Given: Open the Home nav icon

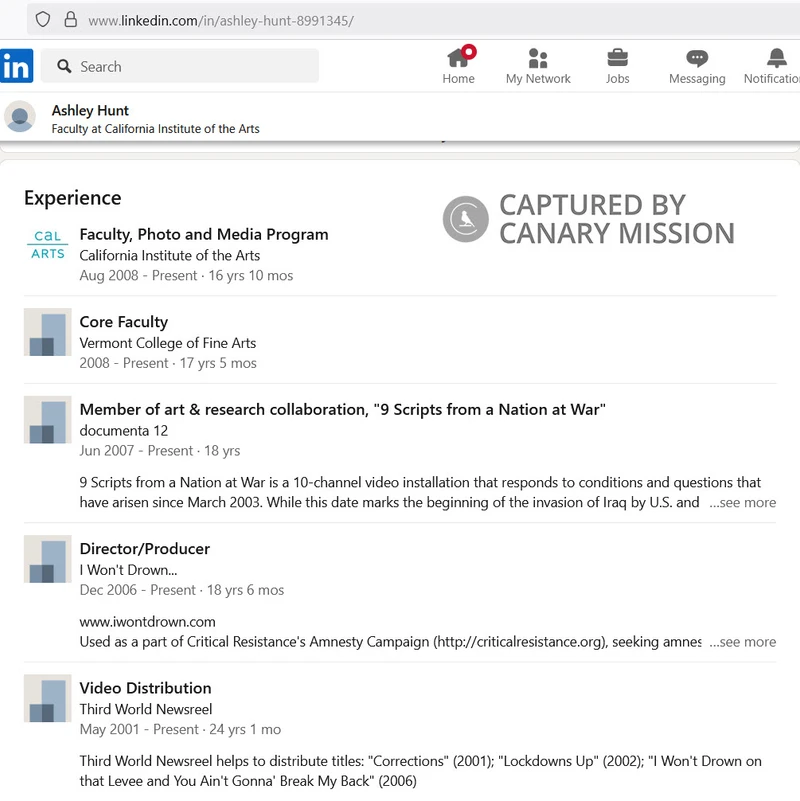Looking at the screenshot, I should [458, 58].
